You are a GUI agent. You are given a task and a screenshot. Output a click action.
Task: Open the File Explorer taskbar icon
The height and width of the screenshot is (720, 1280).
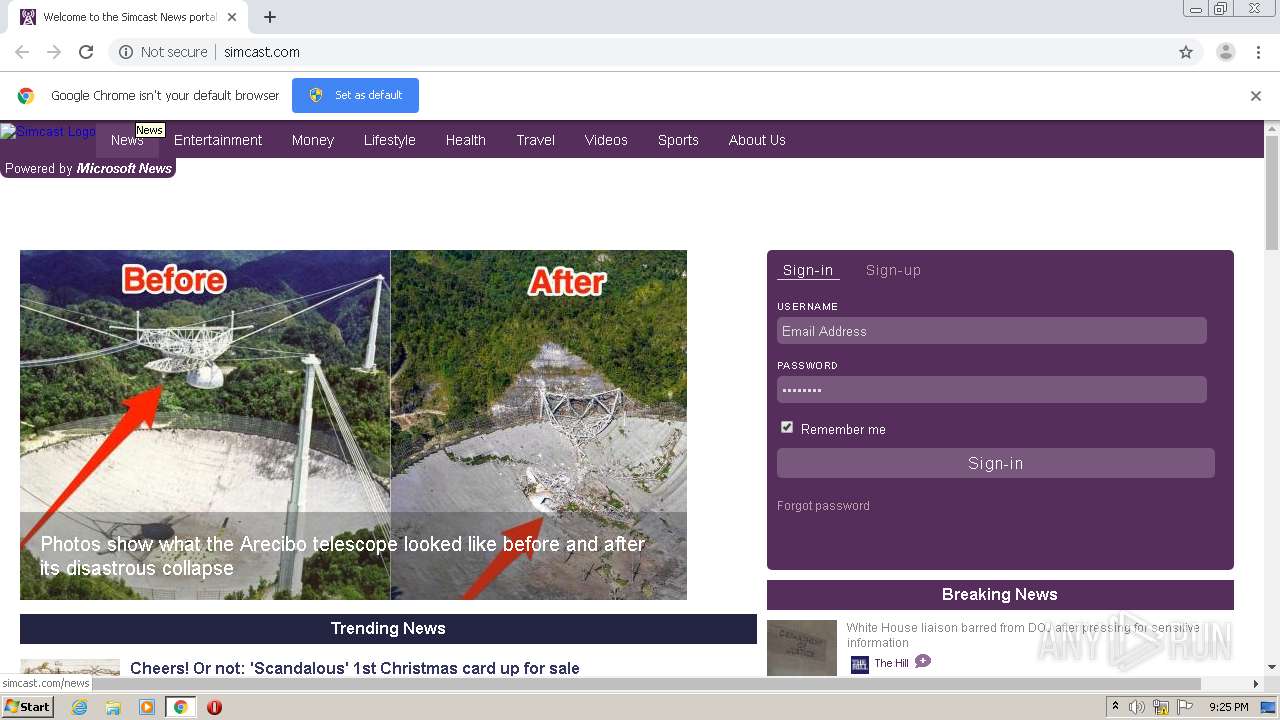[113, 707]
